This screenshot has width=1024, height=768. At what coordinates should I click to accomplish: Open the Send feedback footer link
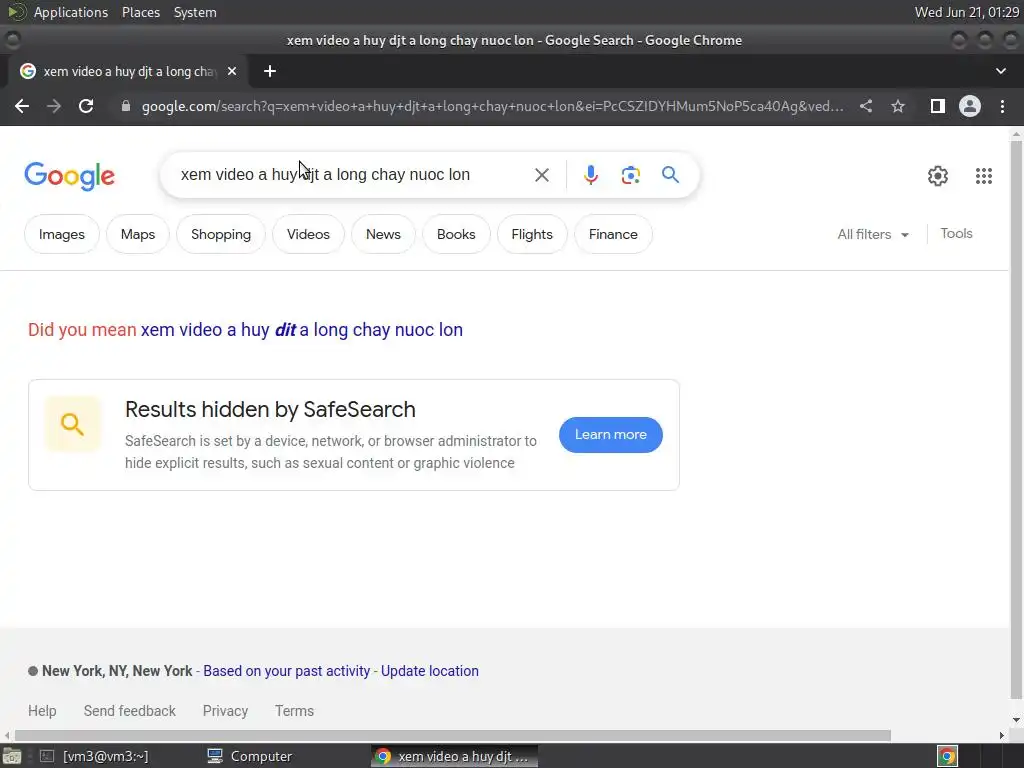click(129, 711)
